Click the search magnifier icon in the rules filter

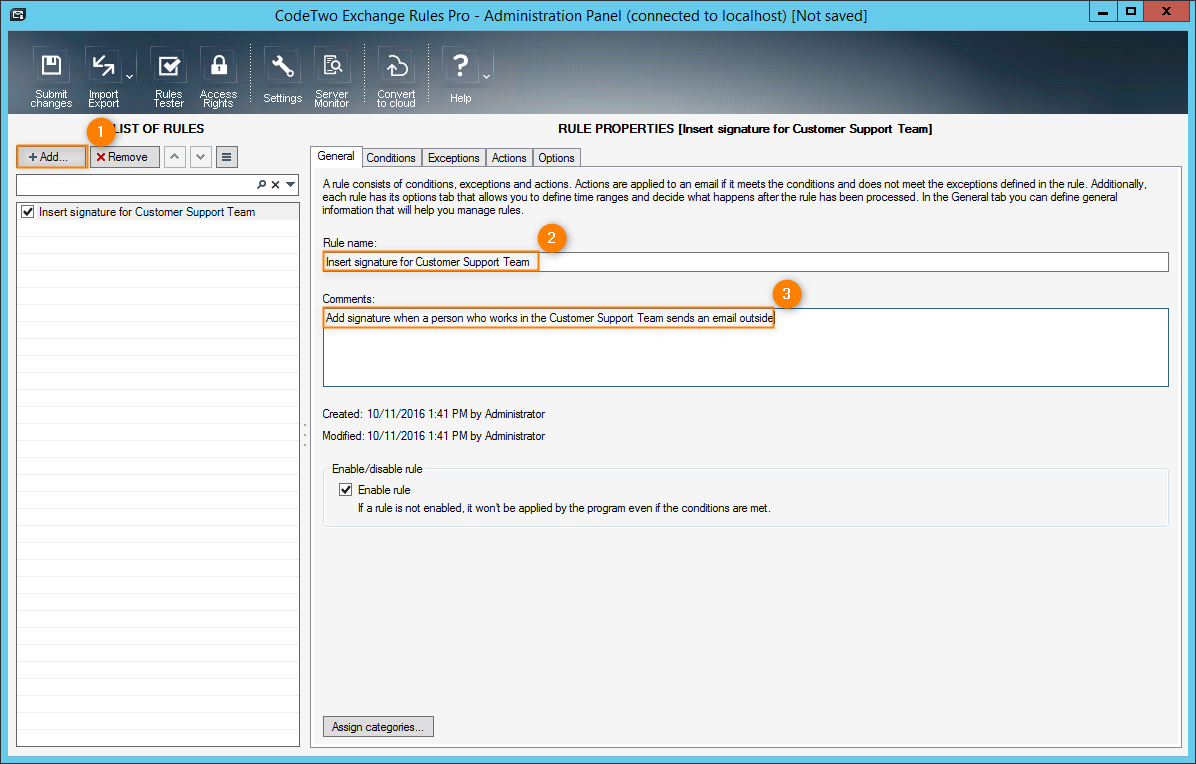tap(262, 185)
